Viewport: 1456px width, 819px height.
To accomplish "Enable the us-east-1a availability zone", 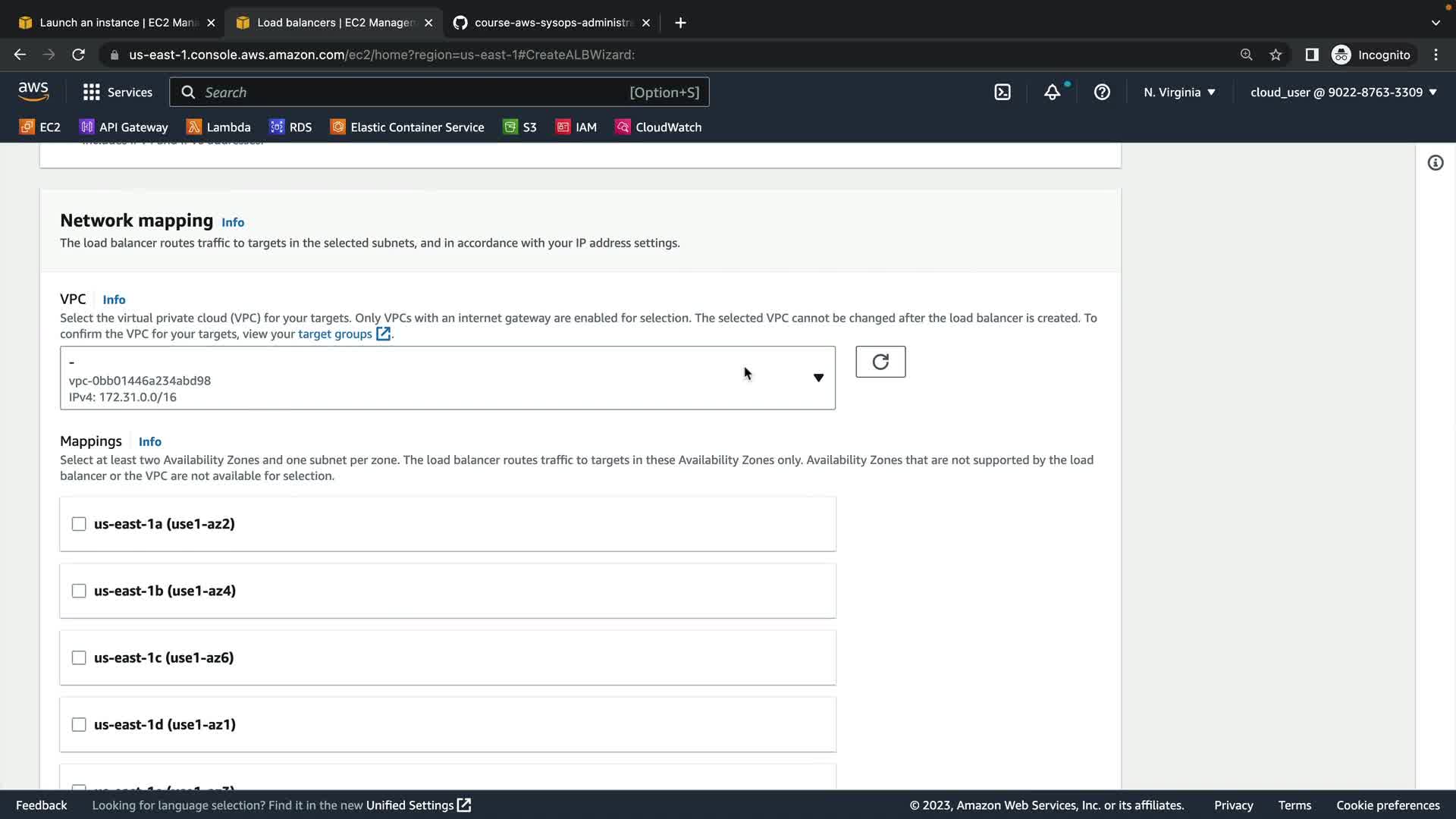I will coord(79,524).
